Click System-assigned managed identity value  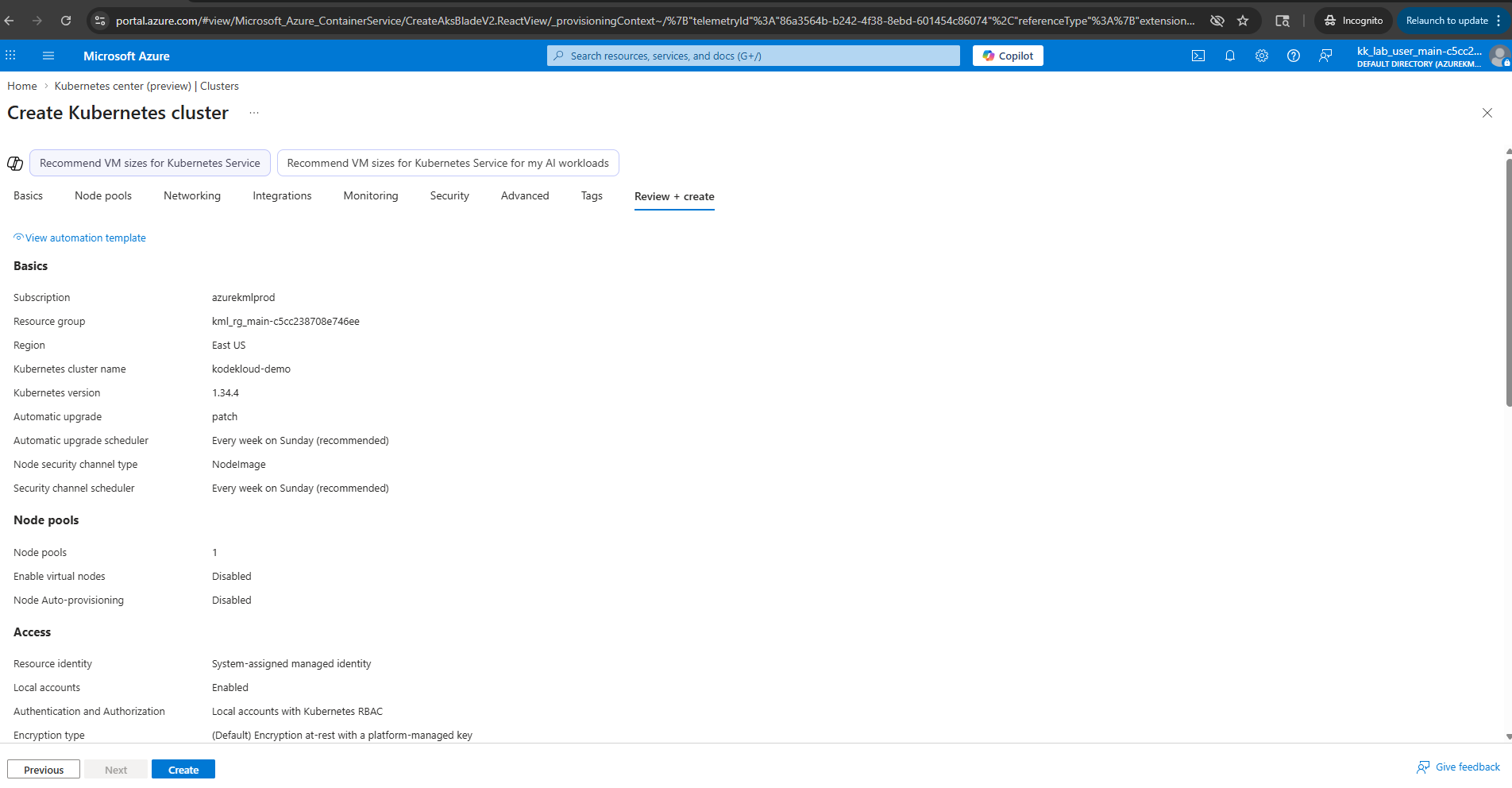pos(291,664)
